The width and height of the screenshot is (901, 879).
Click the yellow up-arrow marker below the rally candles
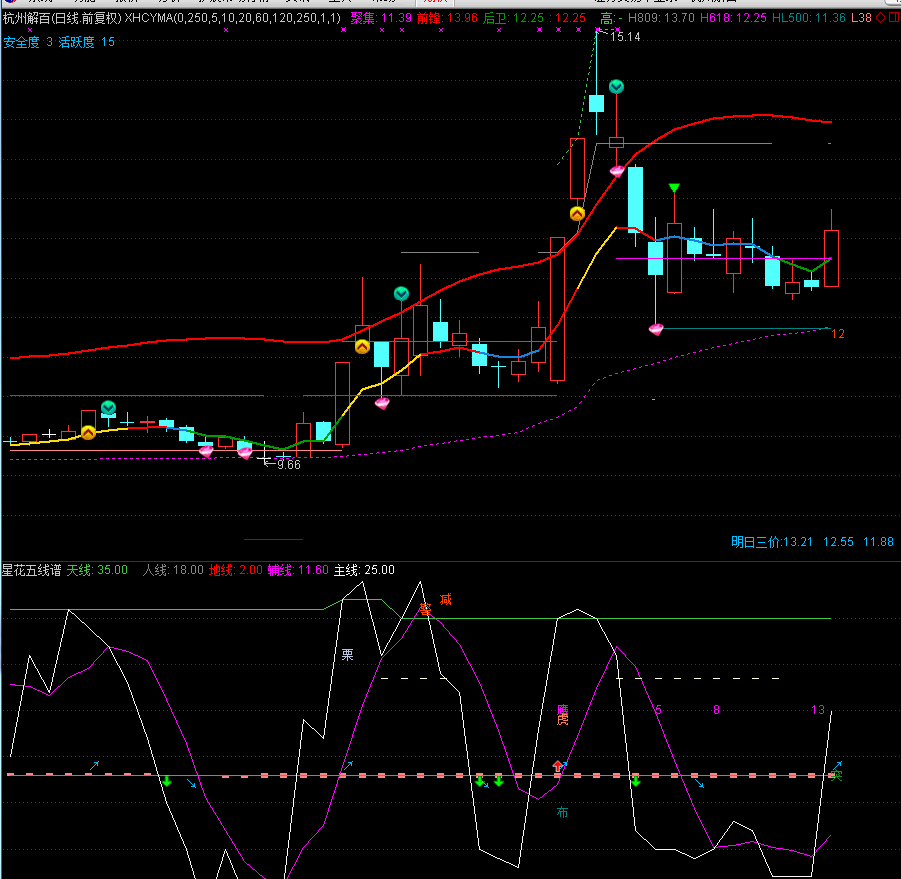click(x=577, y=214)
